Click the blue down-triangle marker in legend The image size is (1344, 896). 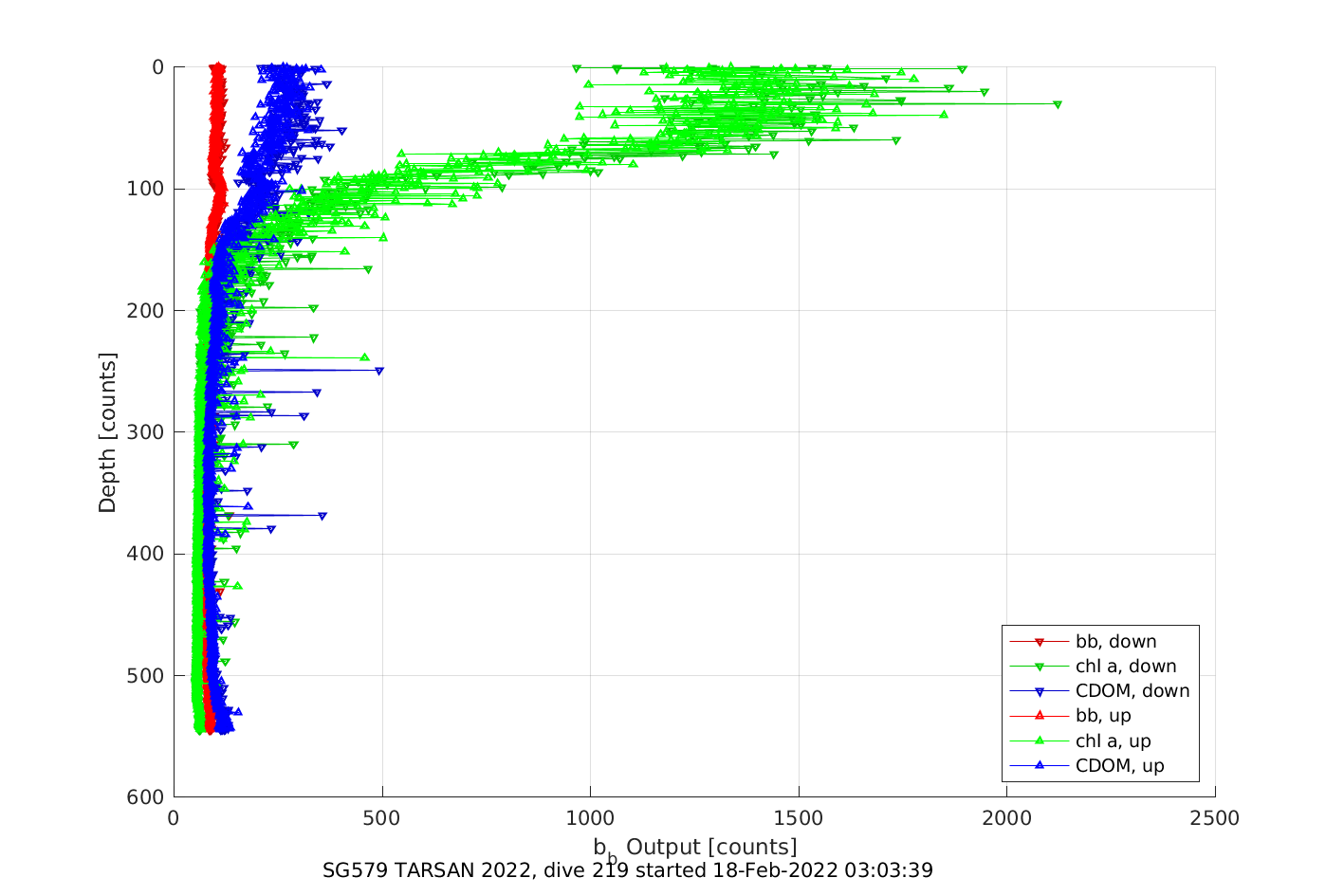click(x=1040, y=691)
